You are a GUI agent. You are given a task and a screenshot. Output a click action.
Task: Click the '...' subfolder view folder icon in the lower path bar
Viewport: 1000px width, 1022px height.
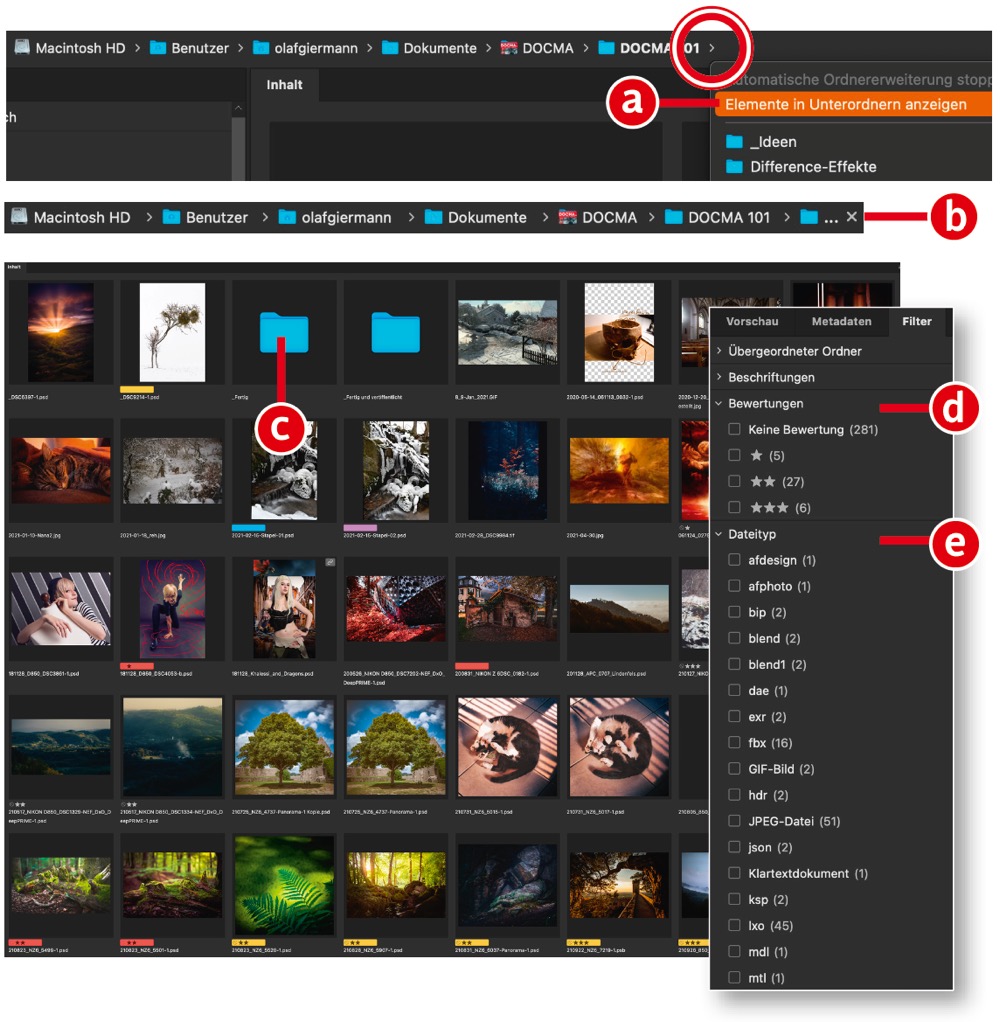click(809, 217)
